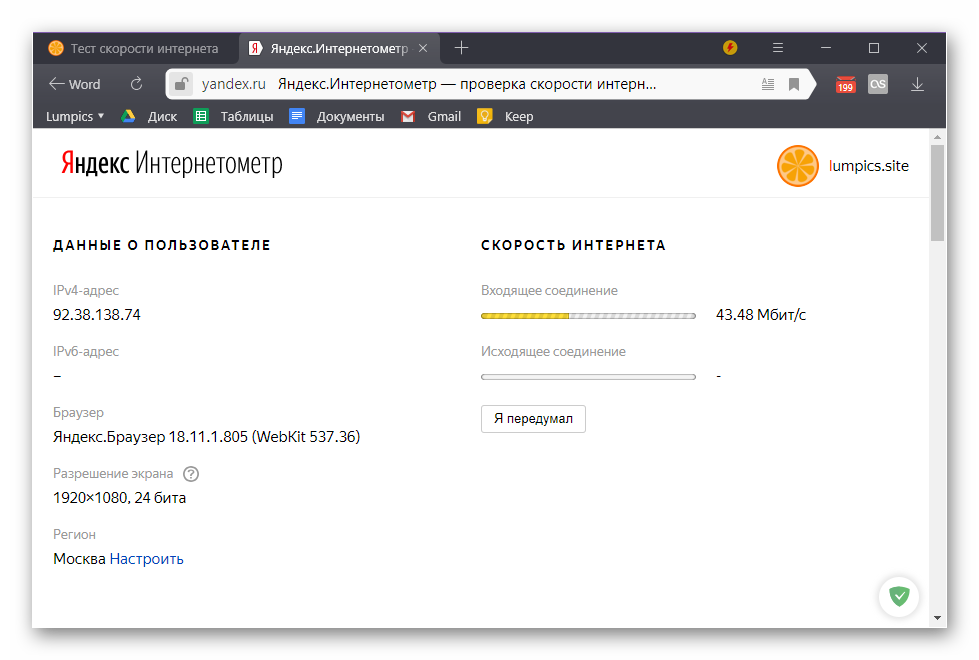Open the Разрешение экрана help question icon

(191, 474)
